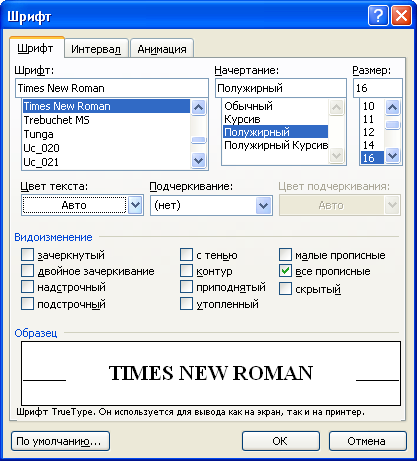Screen dimensions: 417x461
Task: Toggle the подстрочный checkbox
Action: coord(27,303)
